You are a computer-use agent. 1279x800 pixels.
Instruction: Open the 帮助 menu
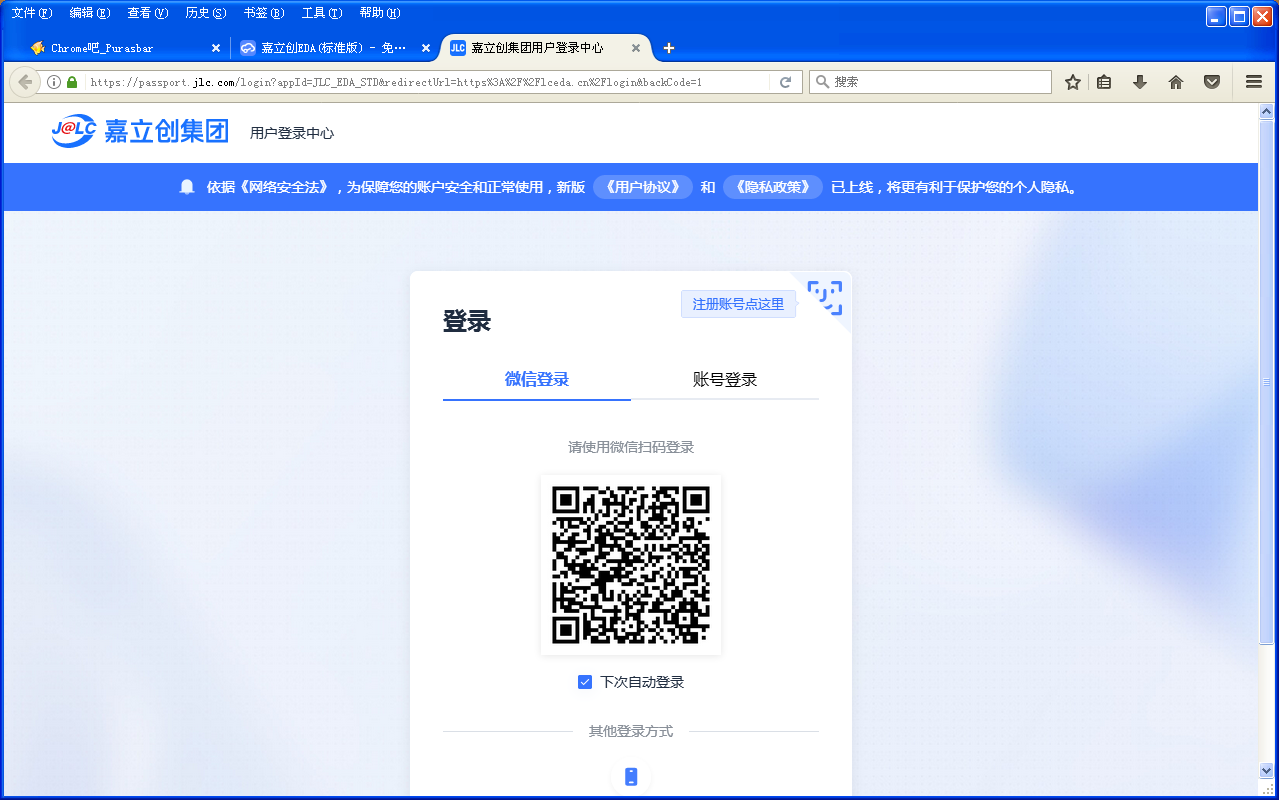click(379, 13)
